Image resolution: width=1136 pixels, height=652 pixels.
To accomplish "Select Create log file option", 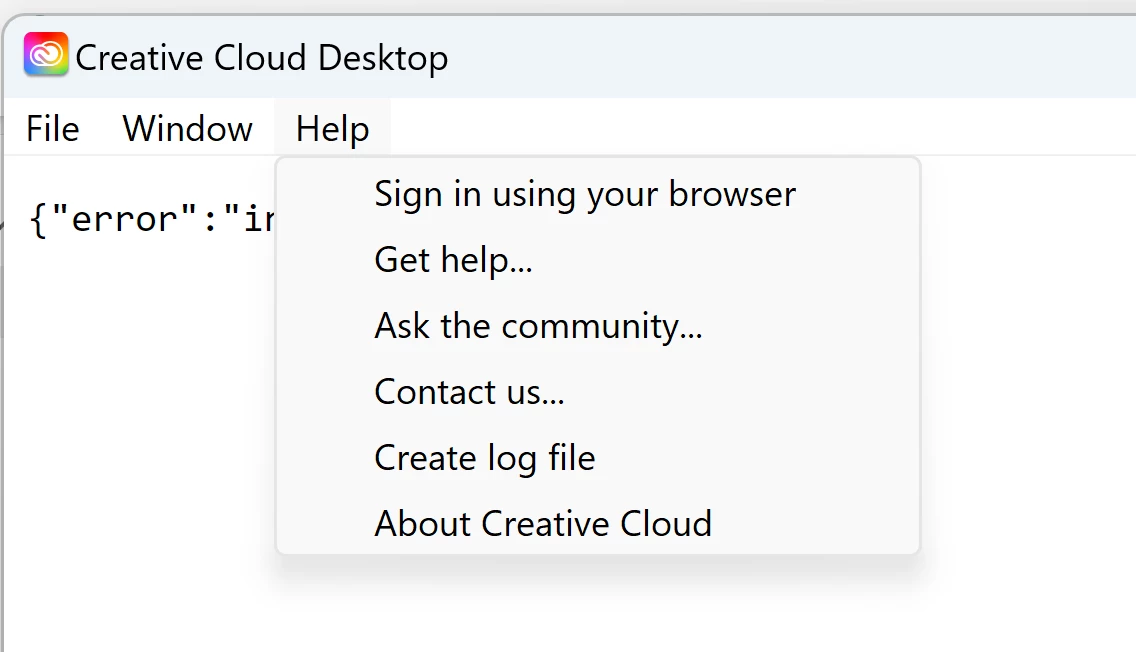I will pyautogui.click(x=598, y=458).
